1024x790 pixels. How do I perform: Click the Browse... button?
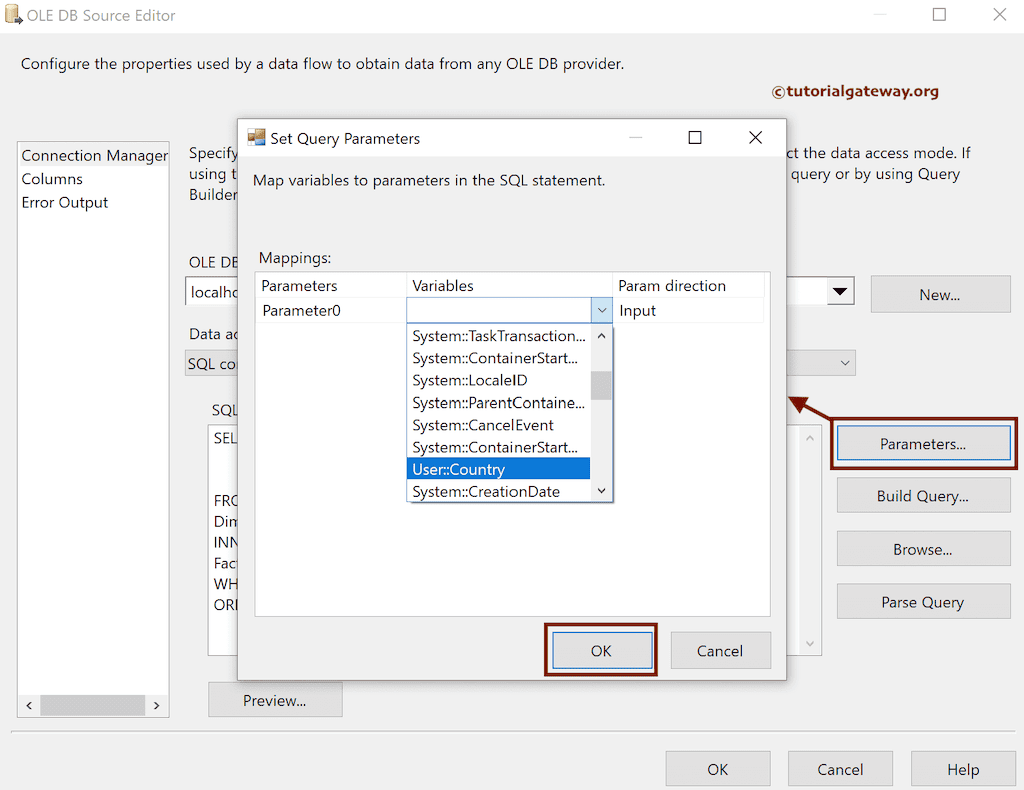click(923, 548)
